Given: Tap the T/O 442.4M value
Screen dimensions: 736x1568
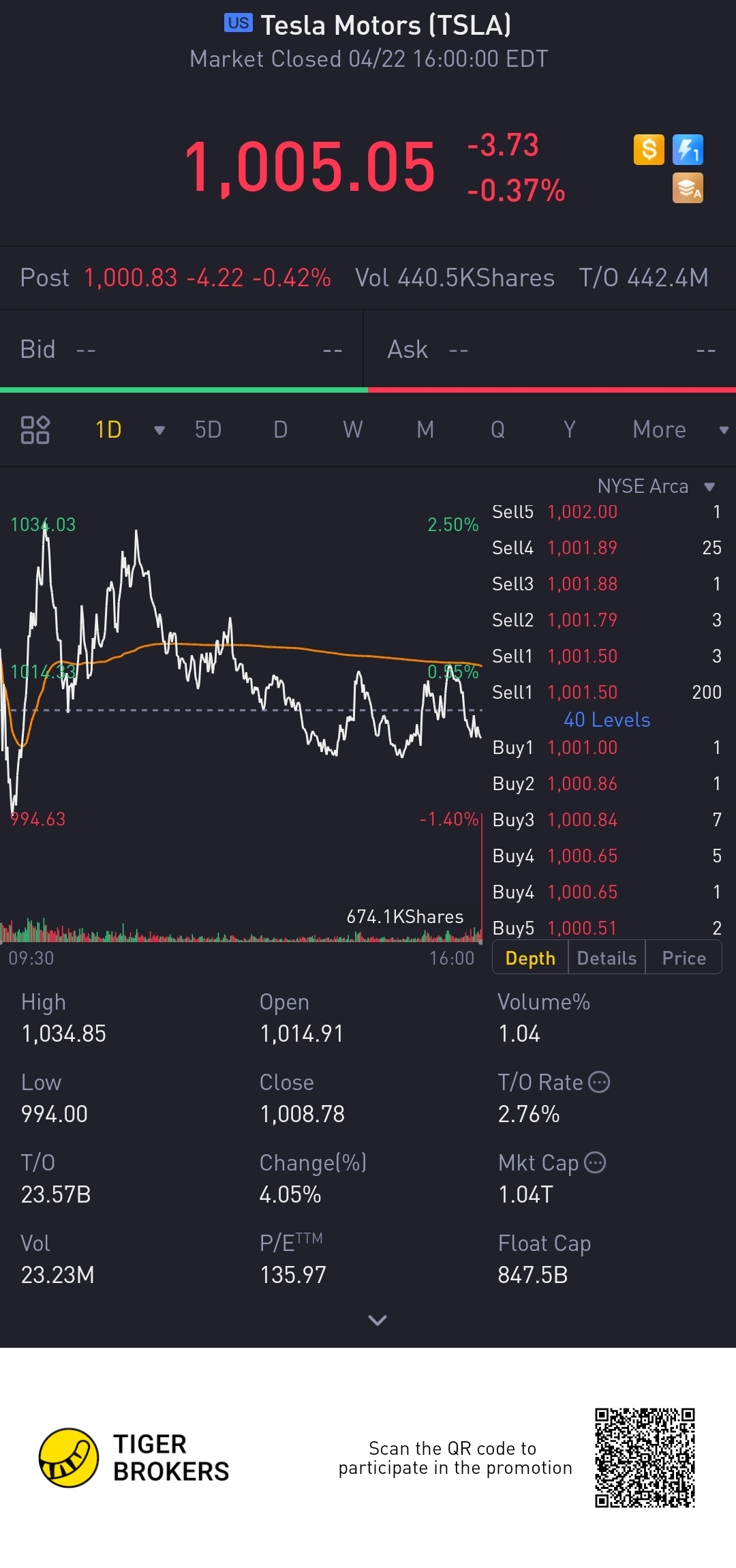Looking at the screenshot, I should click(x=644, y=277).
